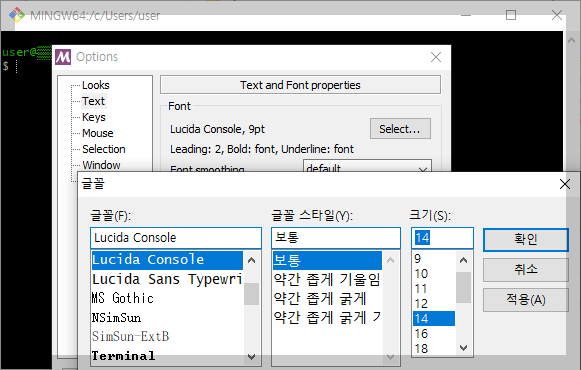Click the size list scroll down arrow
Viewport: 581px width, 370px height.
click(x=464, y=347)
